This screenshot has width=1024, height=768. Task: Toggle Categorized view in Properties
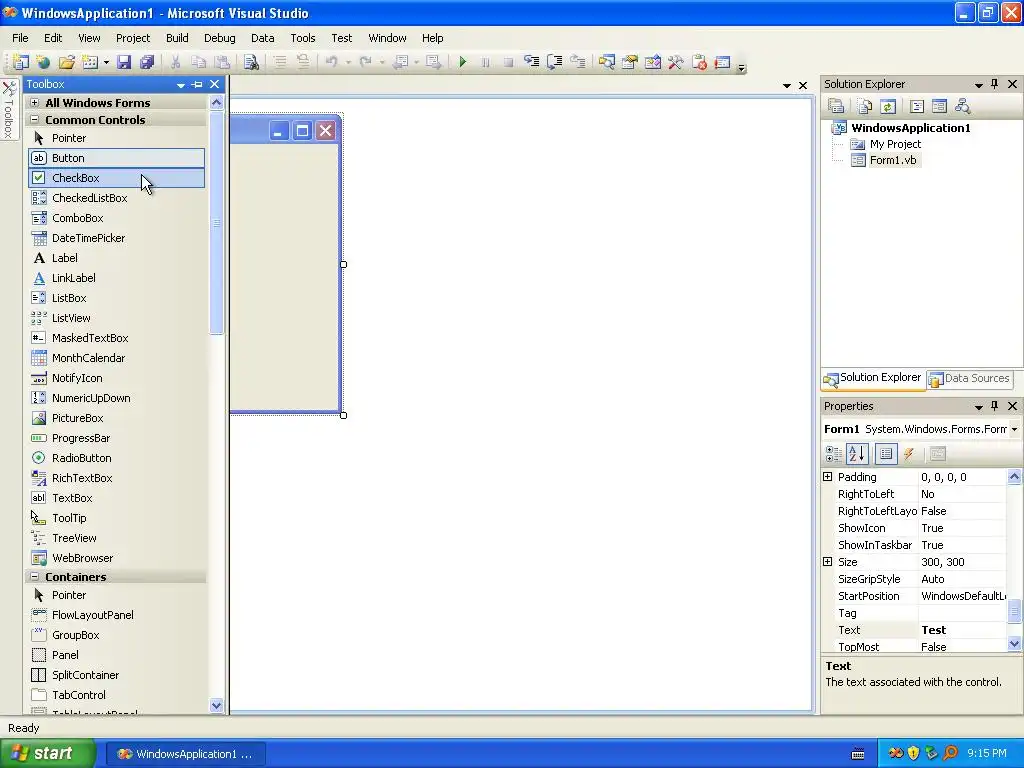[x=833, y=454]
